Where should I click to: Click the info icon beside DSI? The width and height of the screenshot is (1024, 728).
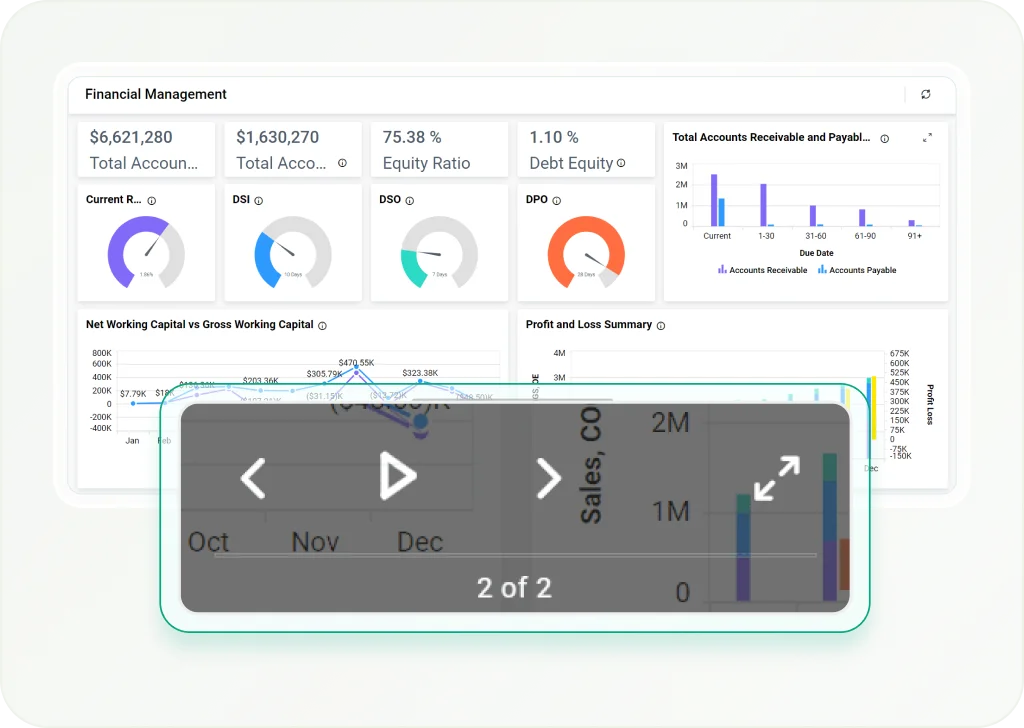tap(259, 201)
